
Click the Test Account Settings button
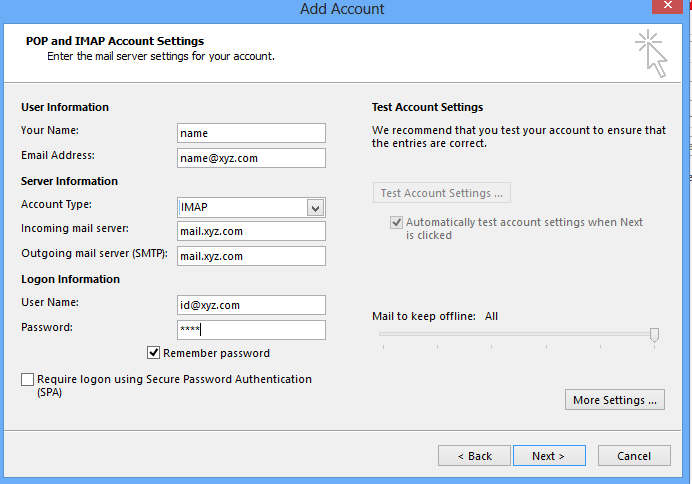coord(442,193)
